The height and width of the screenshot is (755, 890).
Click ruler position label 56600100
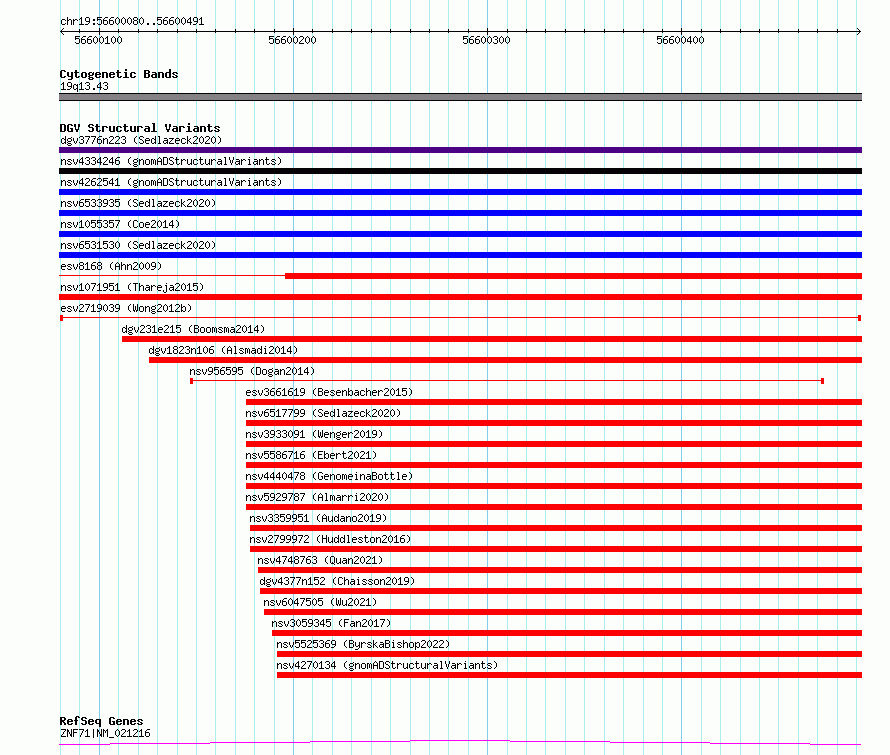coord(98,40)
